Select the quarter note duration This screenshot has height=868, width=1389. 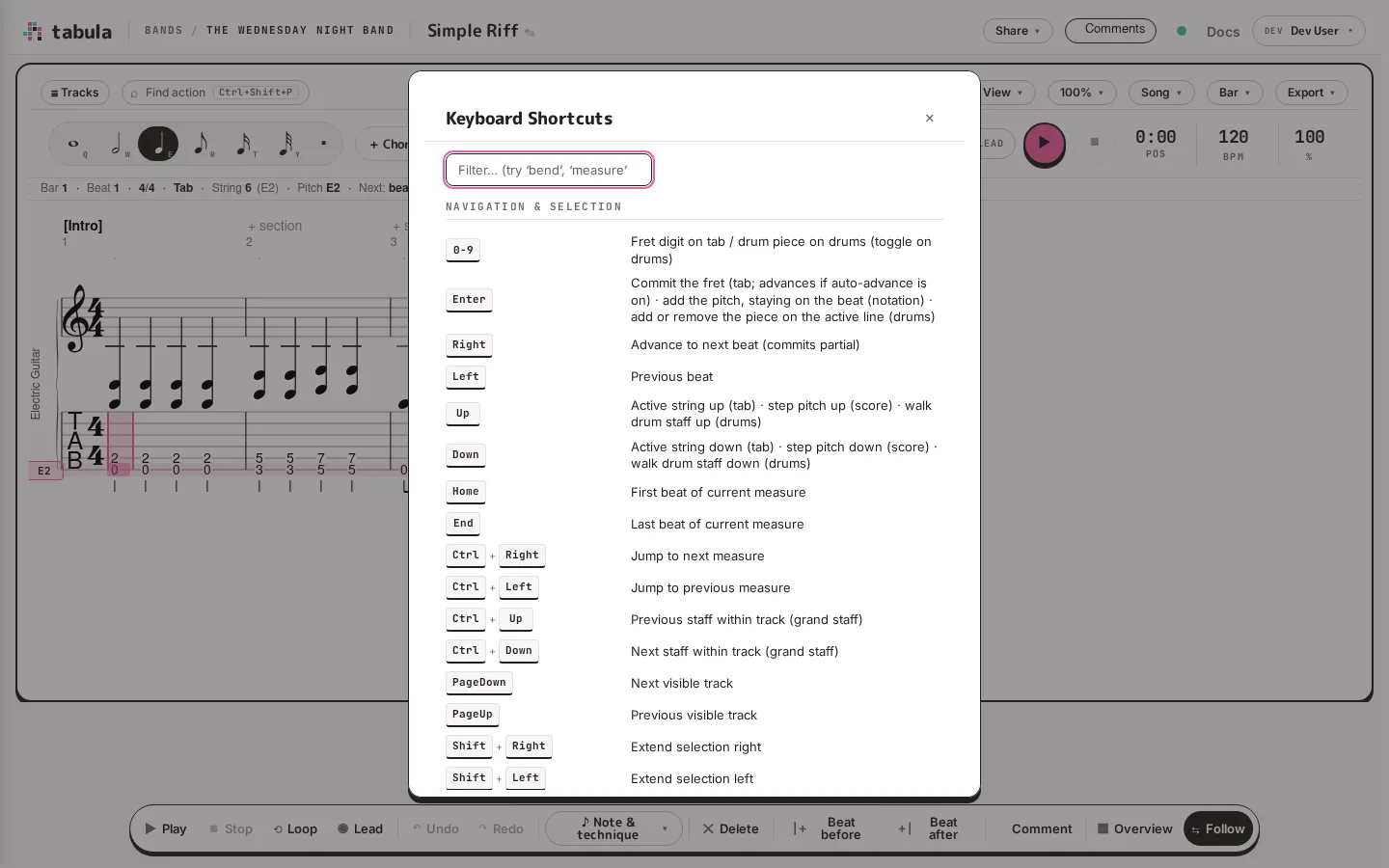point(158,144)
